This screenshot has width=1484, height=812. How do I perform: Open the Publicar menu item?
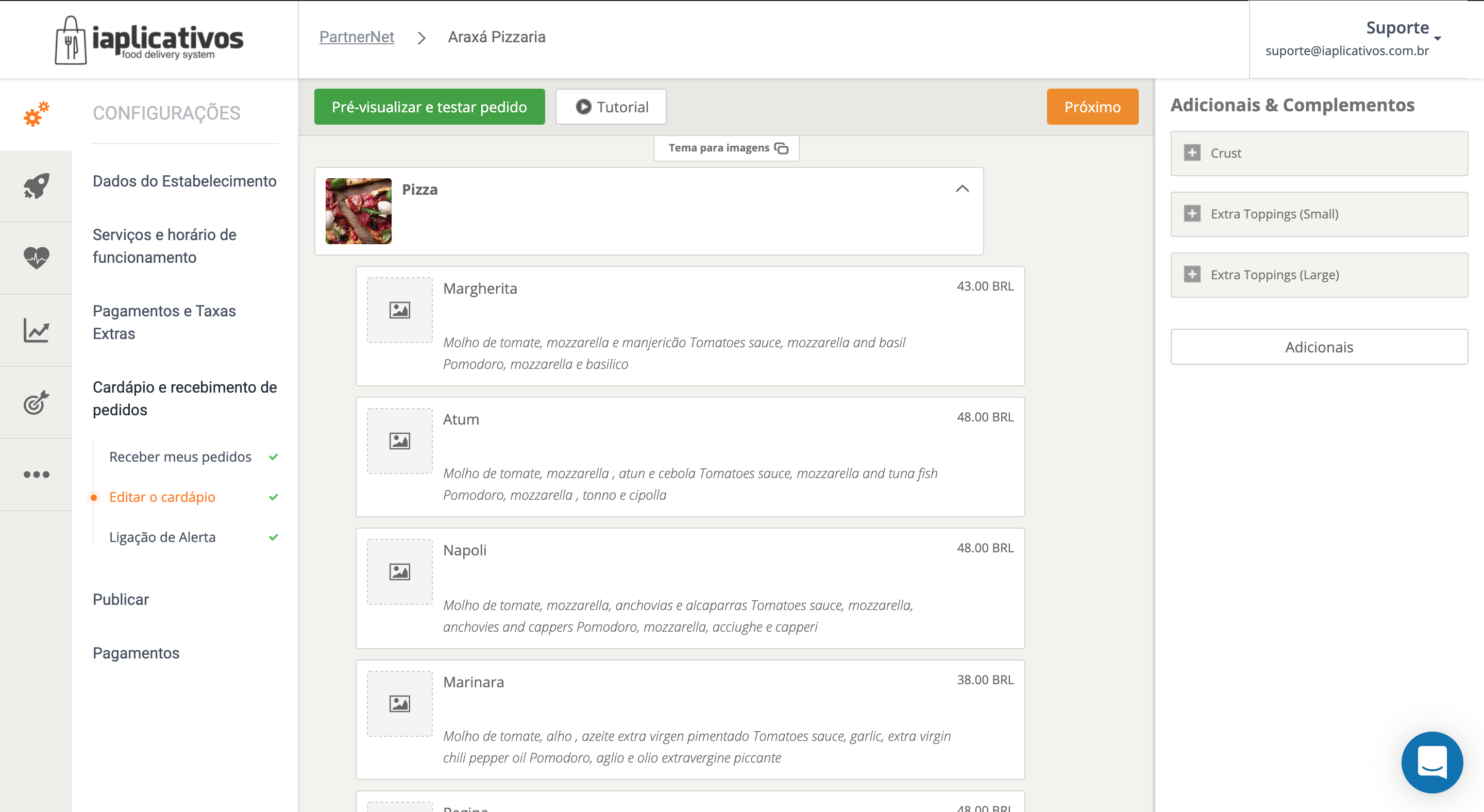[x=121, y=600]
